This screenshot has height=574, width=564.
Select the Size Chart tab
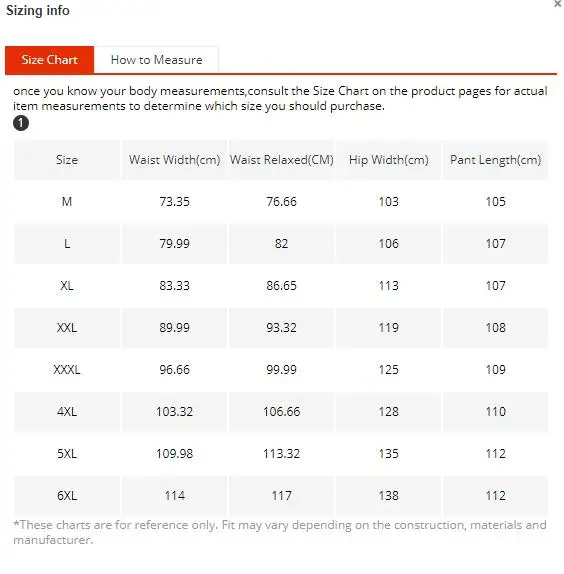pos(49,60)
